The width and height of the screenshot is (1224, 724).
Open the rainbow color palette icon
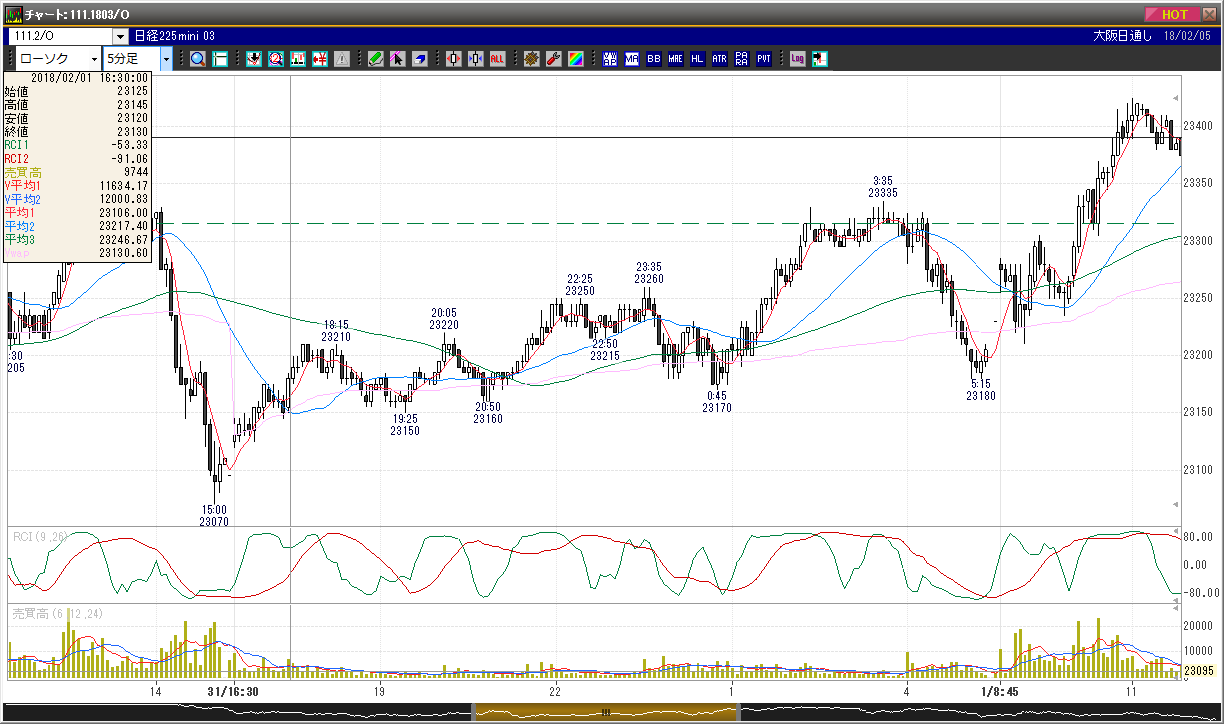(575, 58)
